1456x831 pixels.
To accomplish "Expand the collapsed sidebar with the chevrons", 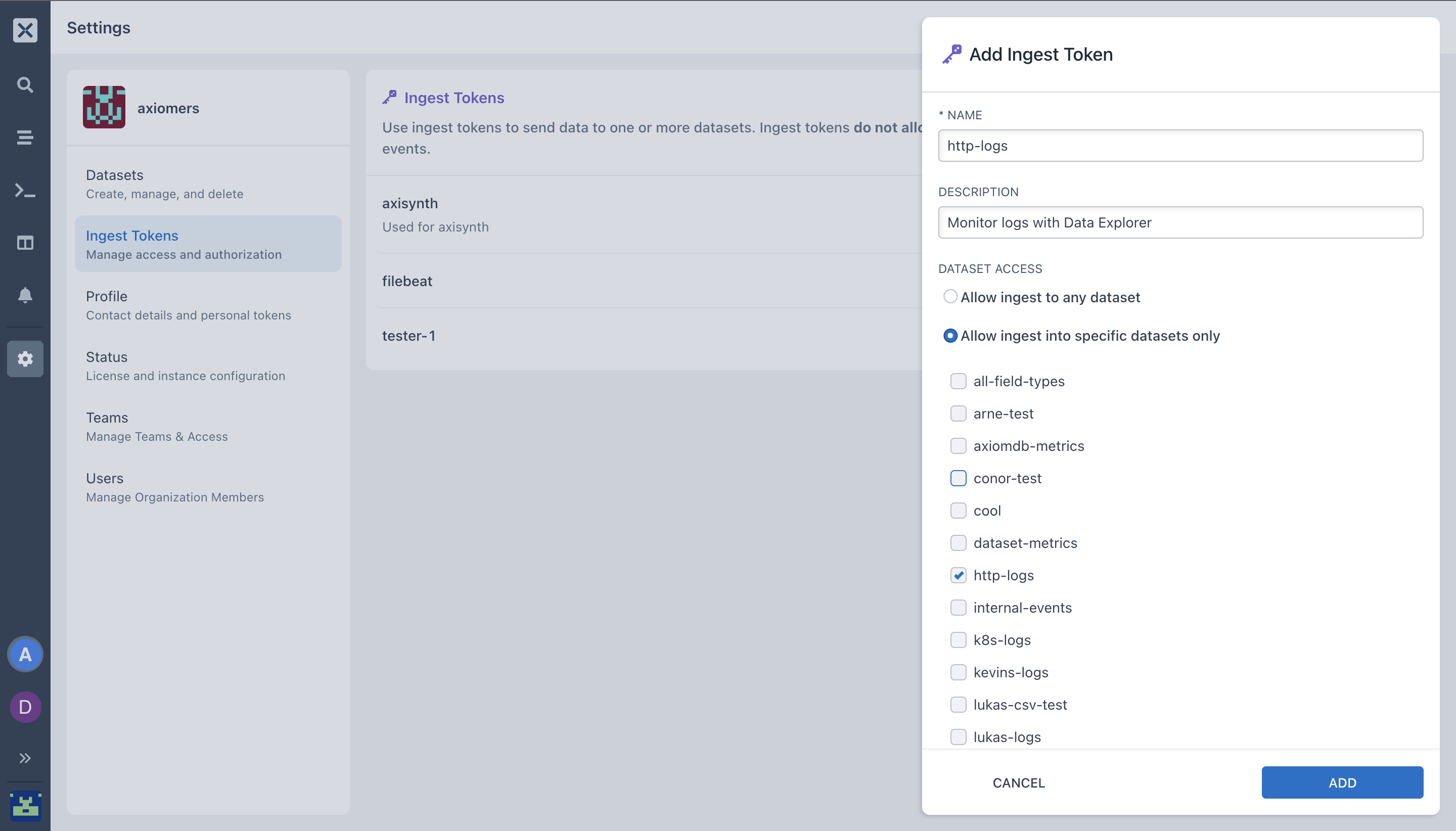I will pyautogui.click(x=25, y=758).
